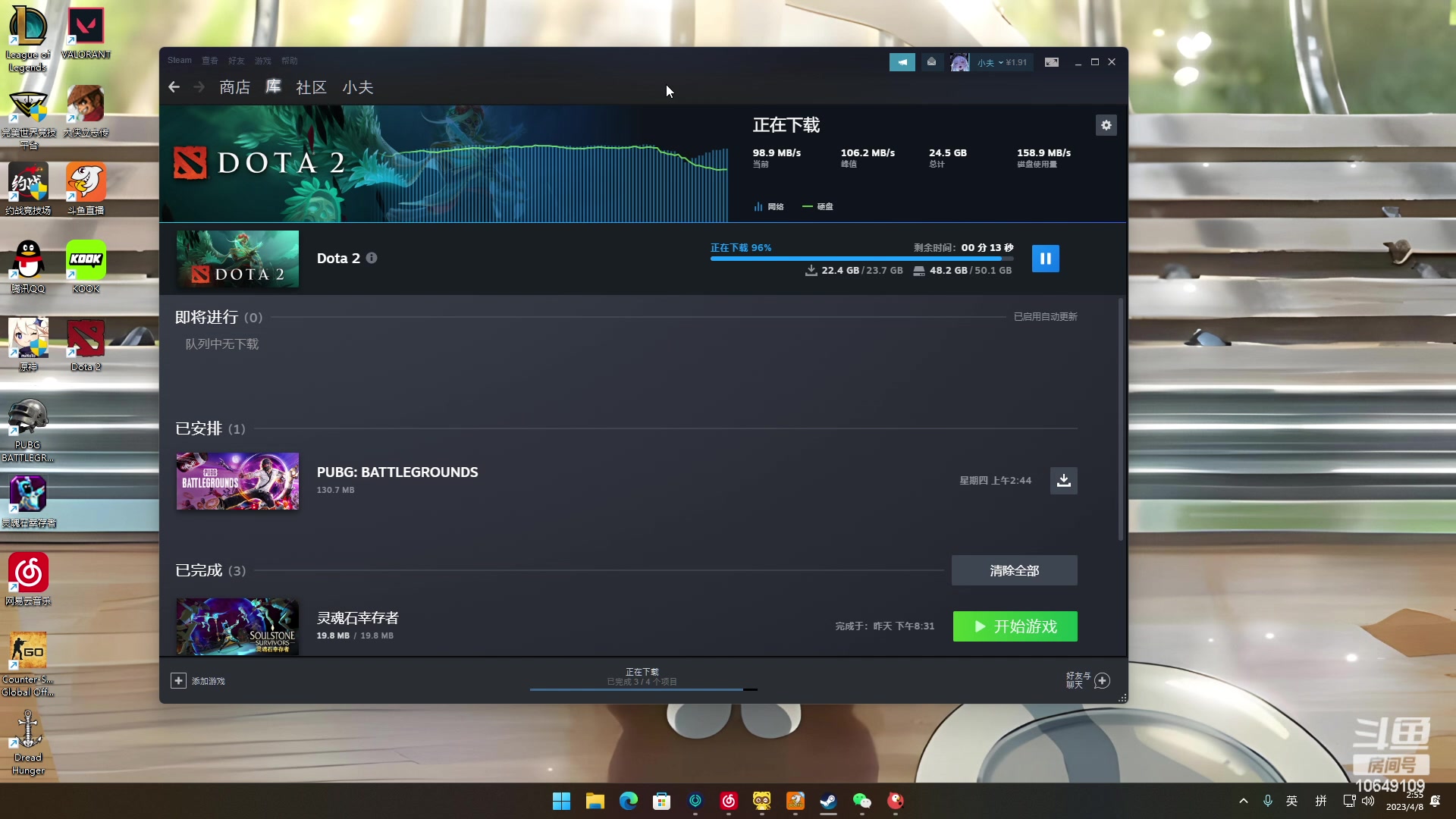Toggle the network graph legend

click(769, 206)
